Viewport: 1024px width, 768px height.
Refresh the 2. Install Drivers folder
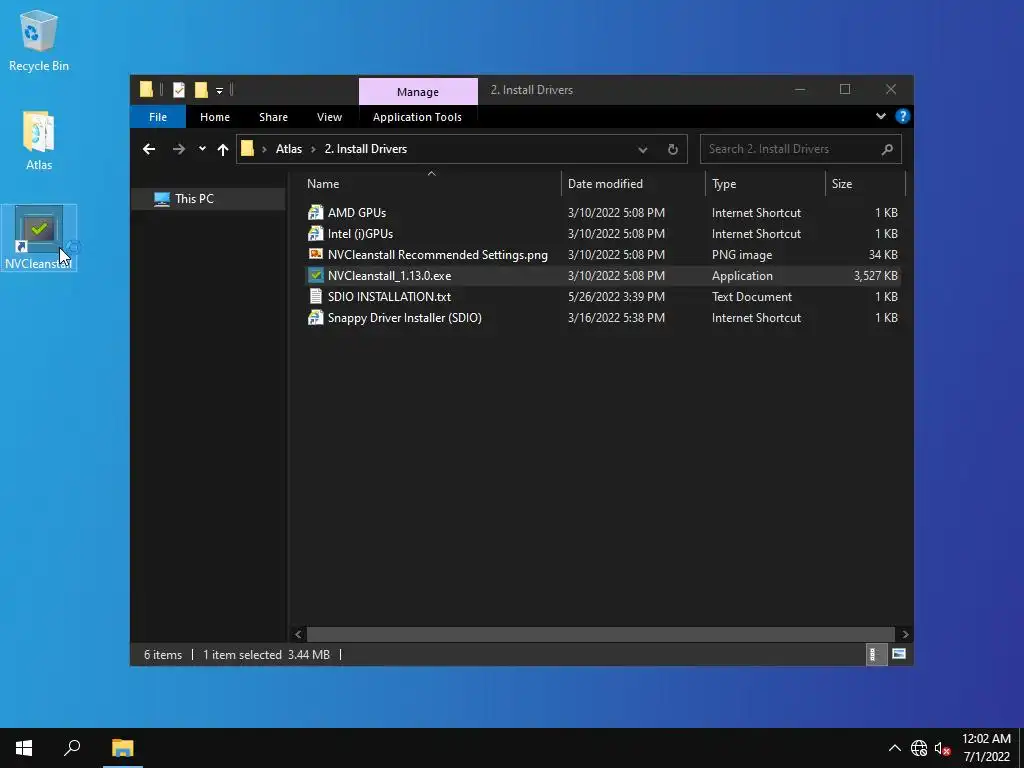pyautogui.click(x=673, y=149)
